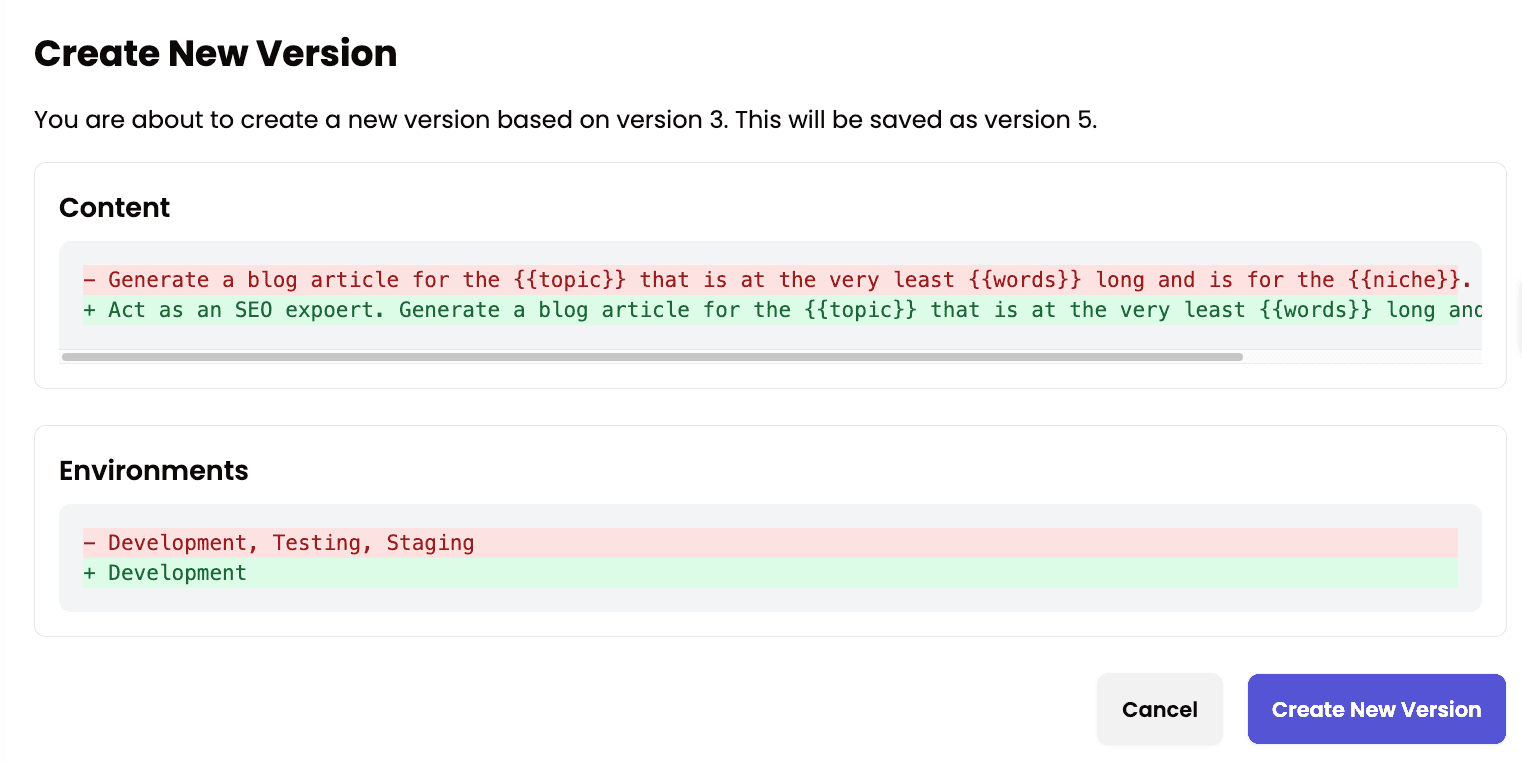Click the Cancel button

coord(1159,709)
